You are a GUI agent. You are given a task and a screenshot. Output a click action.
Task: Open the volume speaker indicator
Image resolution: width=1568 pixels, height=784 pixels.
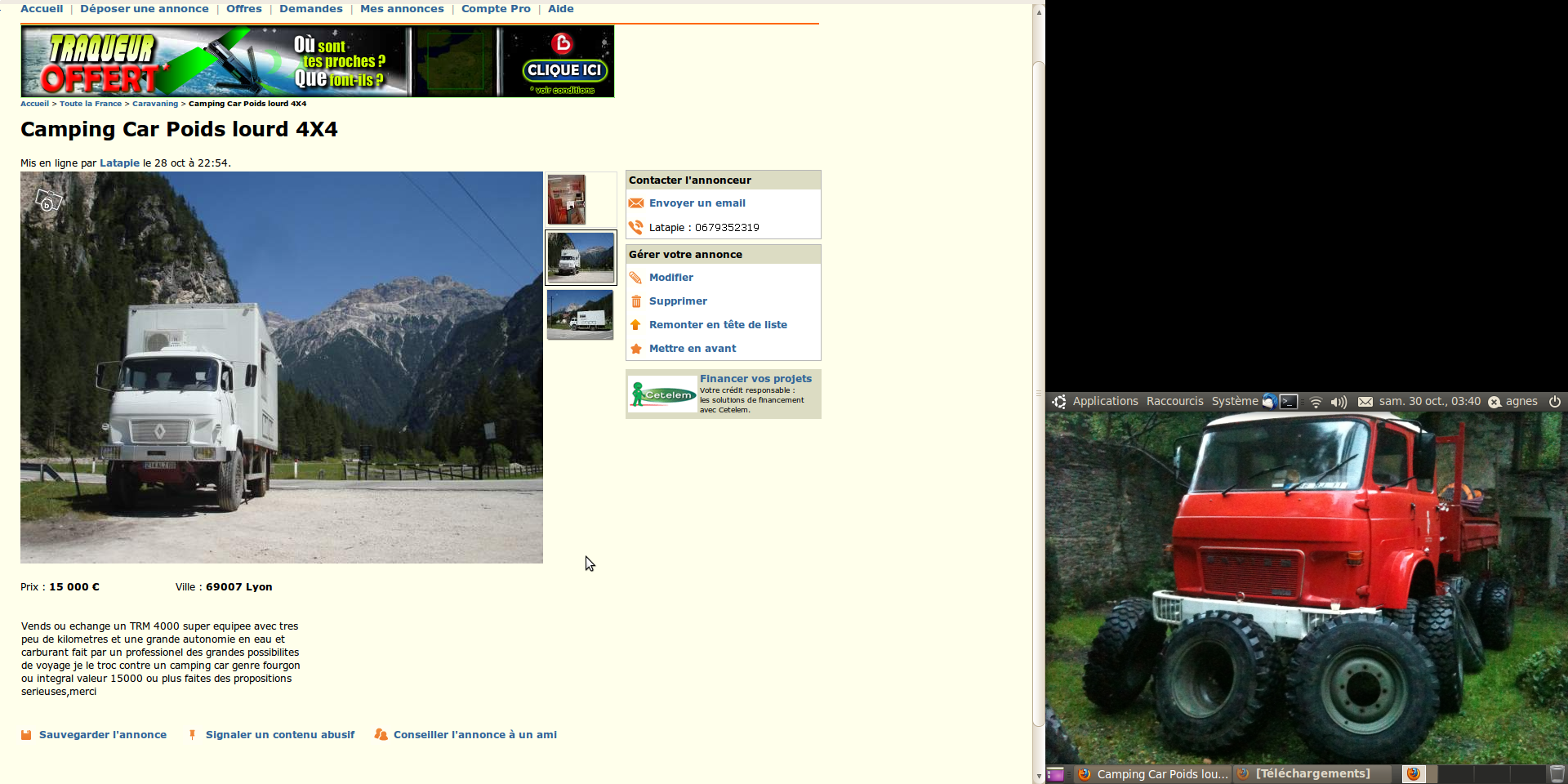[1339, 402]
